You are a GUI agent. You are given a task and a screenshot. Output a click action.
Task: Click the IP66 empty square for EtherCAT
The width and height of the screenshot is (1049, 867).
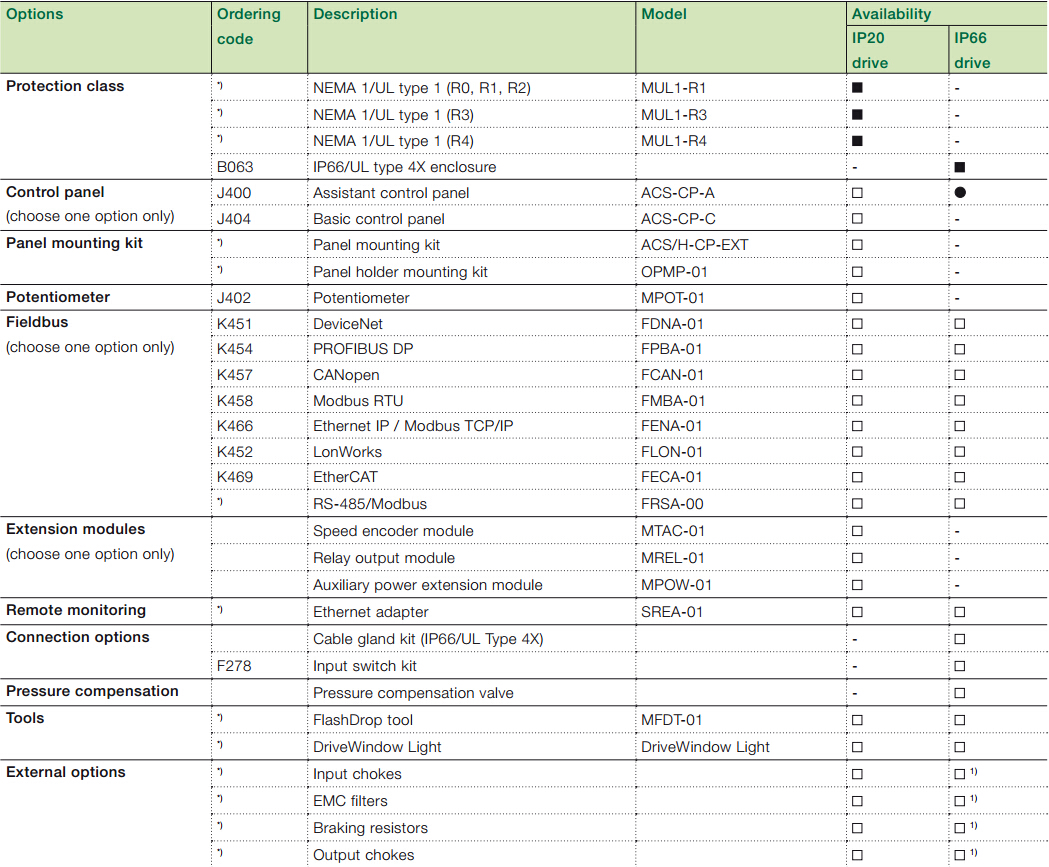[959, 477]
